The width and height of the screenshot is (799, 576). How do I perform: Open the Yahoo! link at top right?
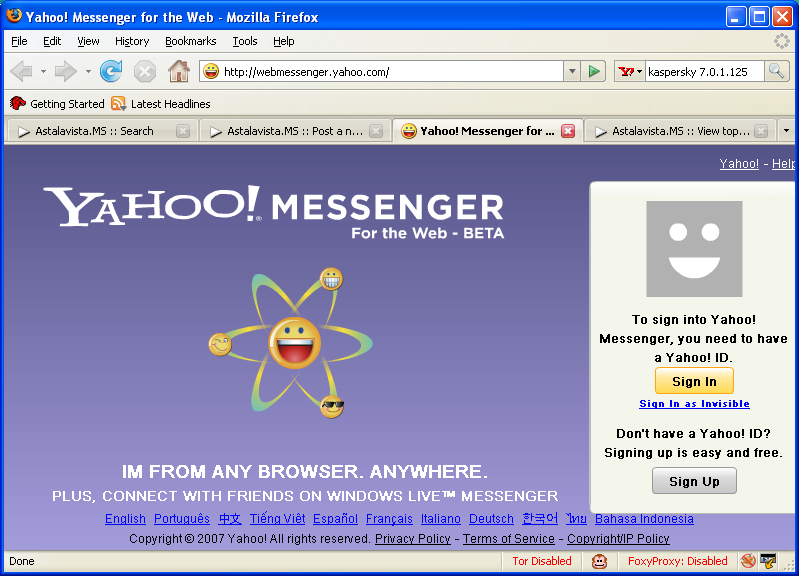[x=739, y=164]
